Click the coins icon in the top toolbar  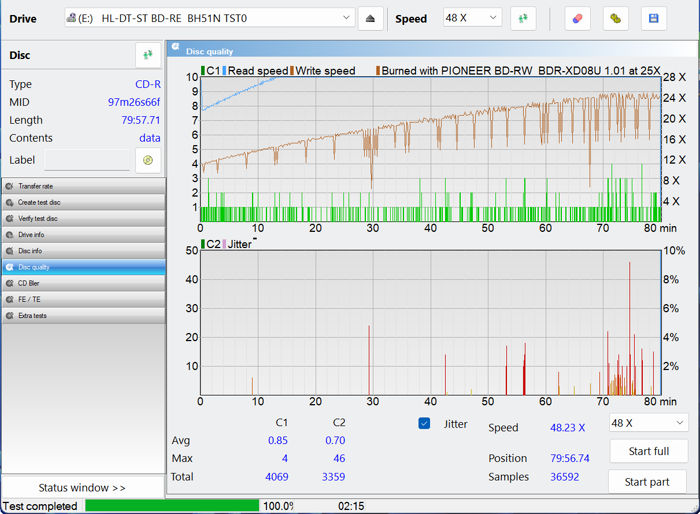[615, 18]
